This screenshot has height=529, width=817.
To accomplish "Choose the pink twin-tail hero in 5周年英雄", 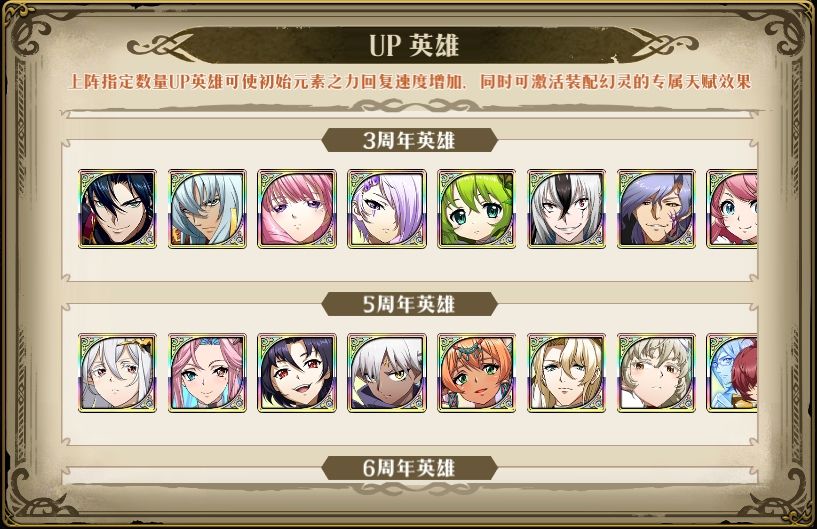I will [x=207, y=373].
